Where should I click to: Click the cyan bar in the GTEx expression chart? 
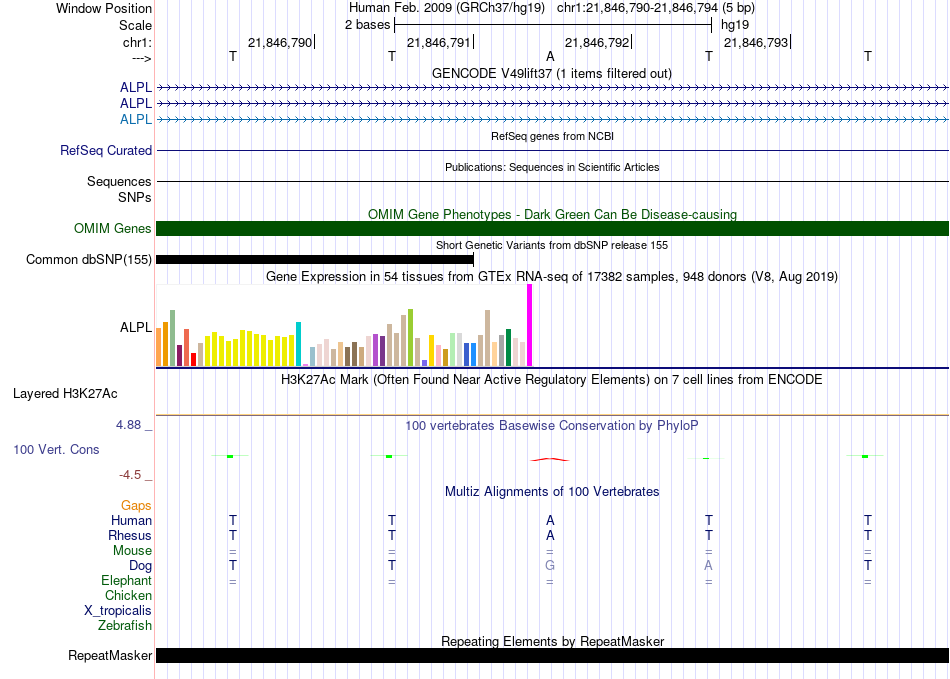pyautogui.click(x=298, y=344)
